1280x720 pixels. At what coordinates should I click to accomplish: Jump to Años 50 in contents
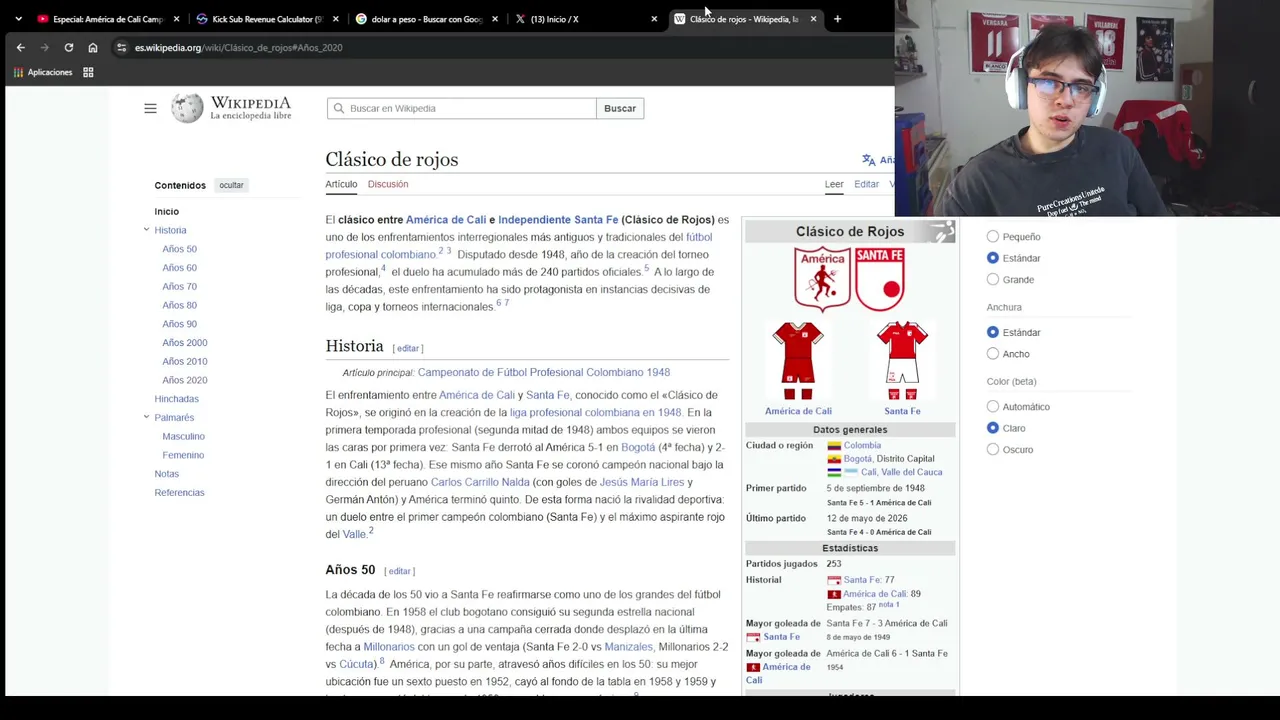[x=179, y=249]
